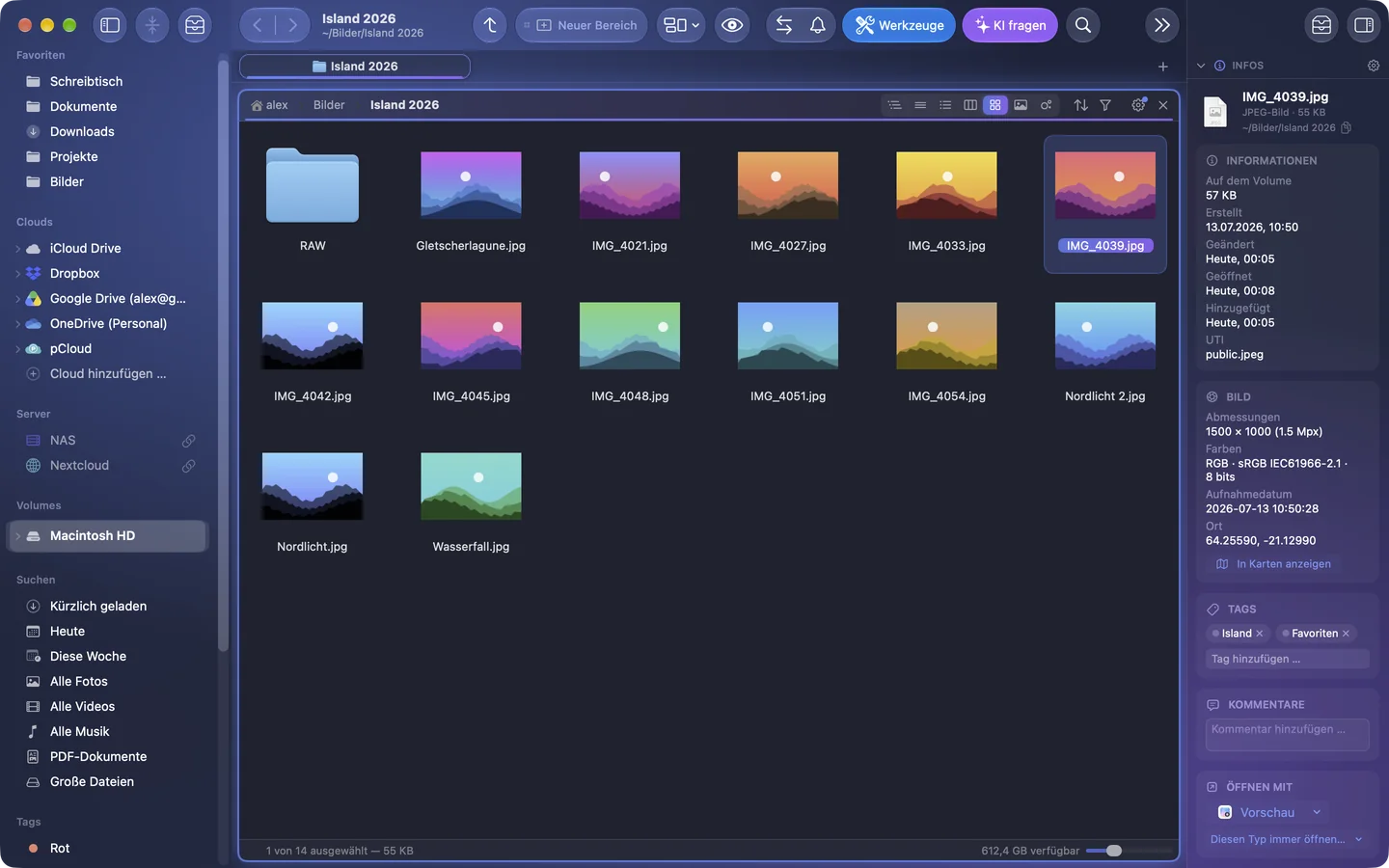Open the filter funnel in the pane header
Viewport: 1389px width, 868px height.
pyautogui.click(x=1105, y=105)
